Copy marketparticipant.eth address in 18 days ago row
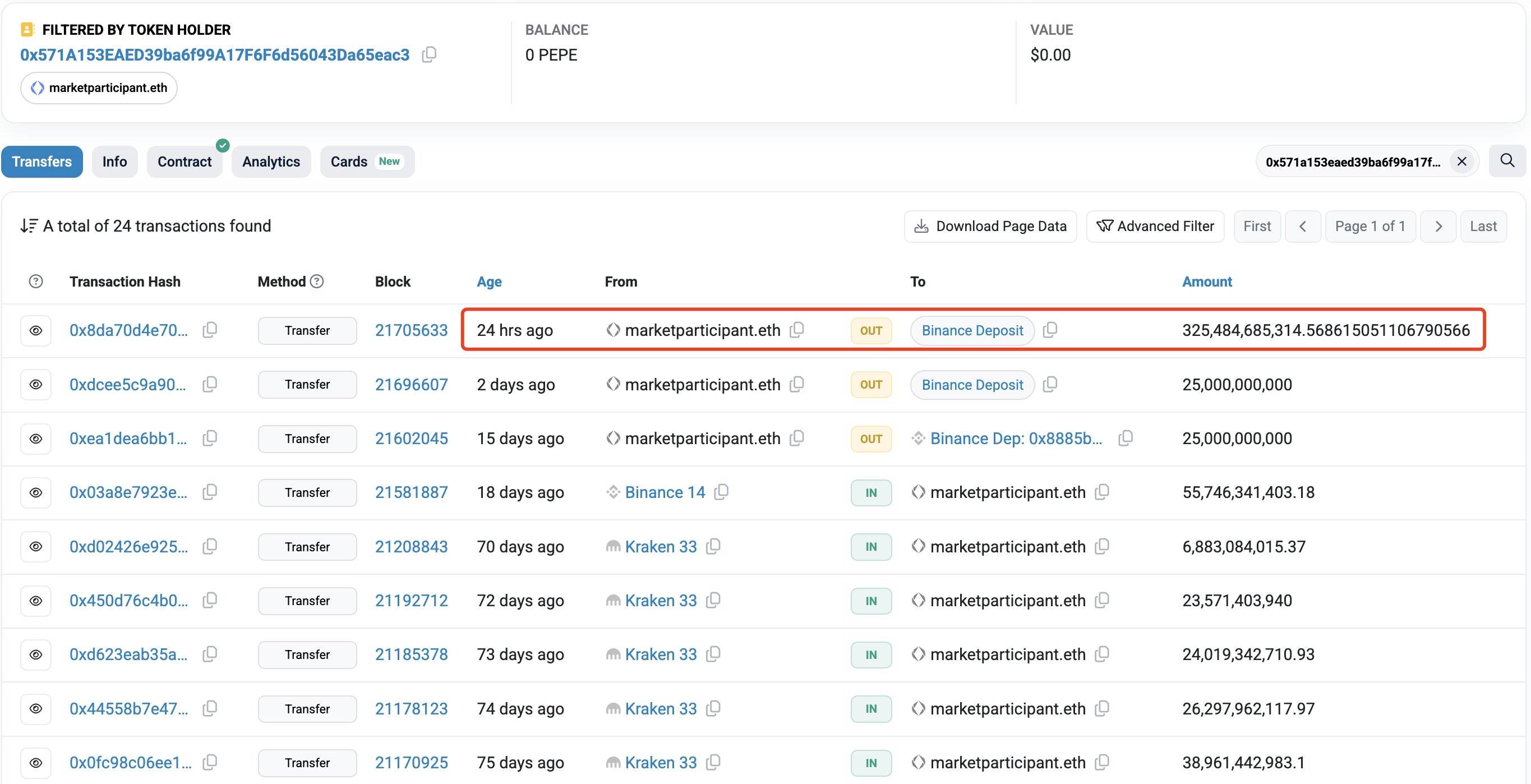The width and height of the screenshot is (1531, 784). tap(1103, 492)
